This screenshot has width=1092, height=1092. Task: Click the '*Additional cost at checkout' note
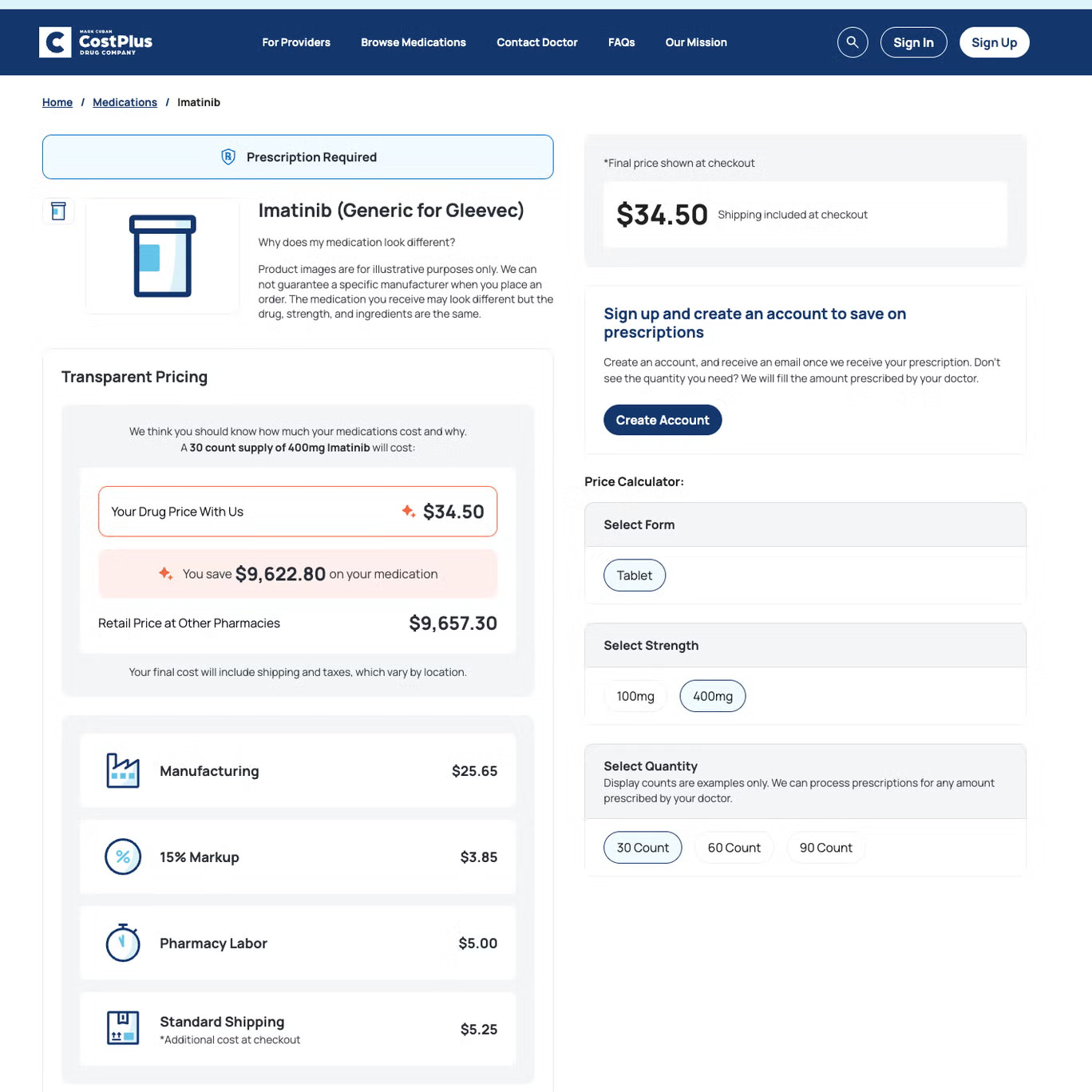point(230,1040)
